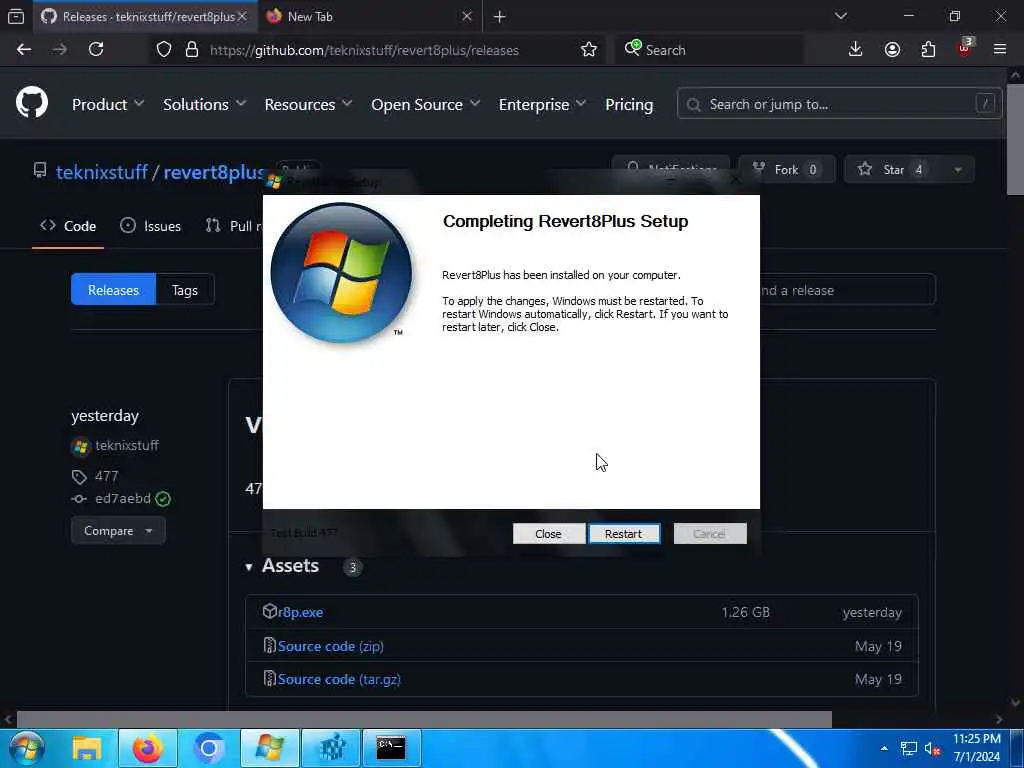Click Restart in the Revert8Plus setup dialog
Screen dimensions: 1024x768
click(x=624, y=534)
